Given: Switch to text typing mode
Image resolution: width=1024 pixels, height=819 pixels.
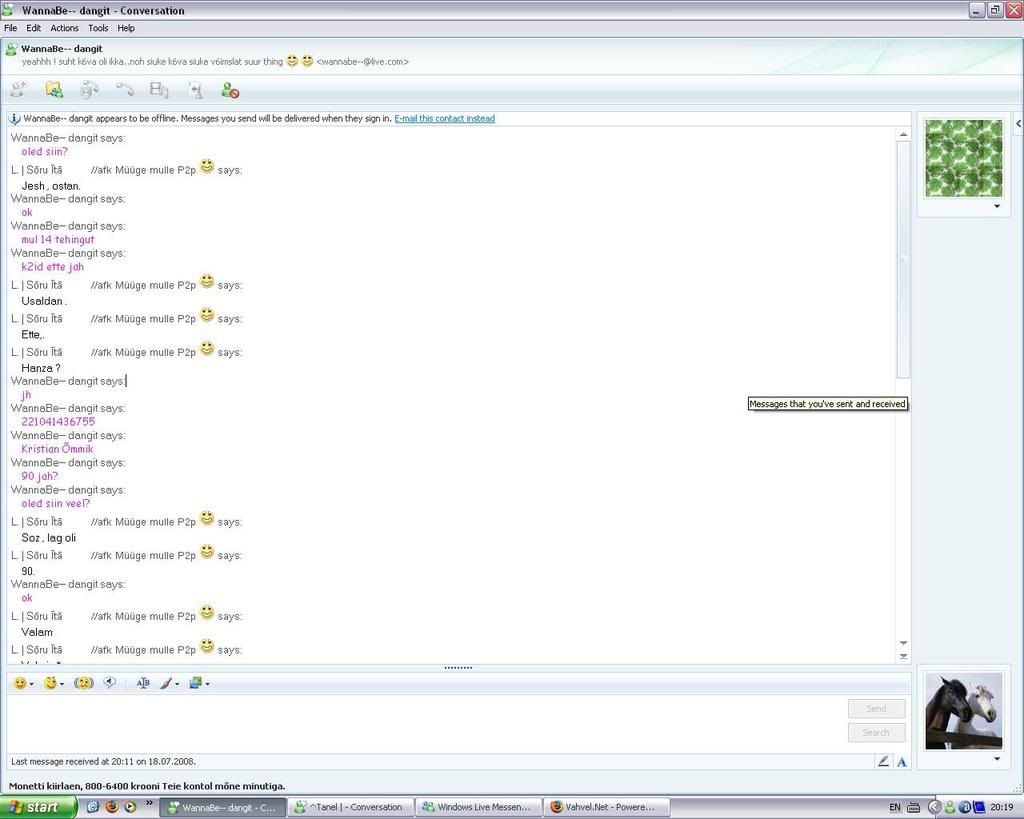Looking at the screenshot, I should pos(901,761).
